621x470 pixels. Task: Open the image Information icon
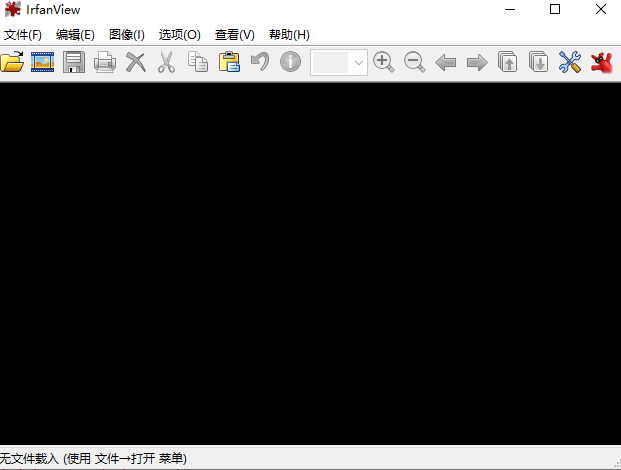[291, 62]
